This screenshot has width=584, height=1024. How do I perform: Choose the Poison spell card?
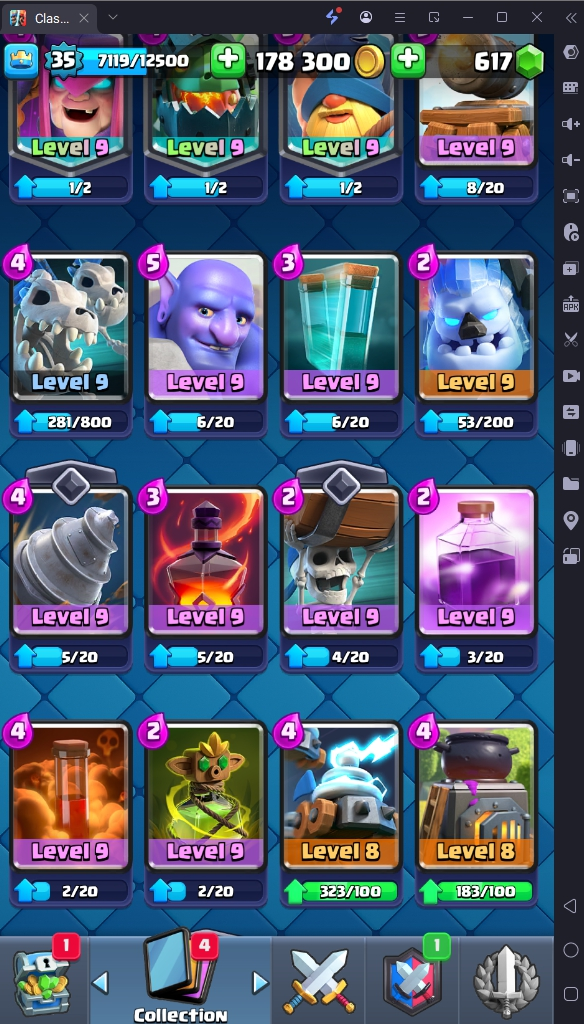coord(71,795)
